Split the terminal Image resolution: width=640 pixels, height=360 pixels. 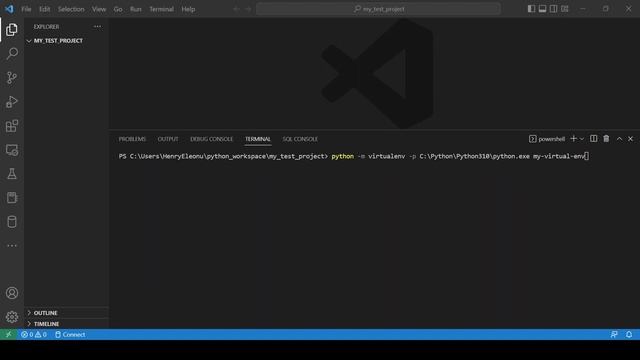593,139
